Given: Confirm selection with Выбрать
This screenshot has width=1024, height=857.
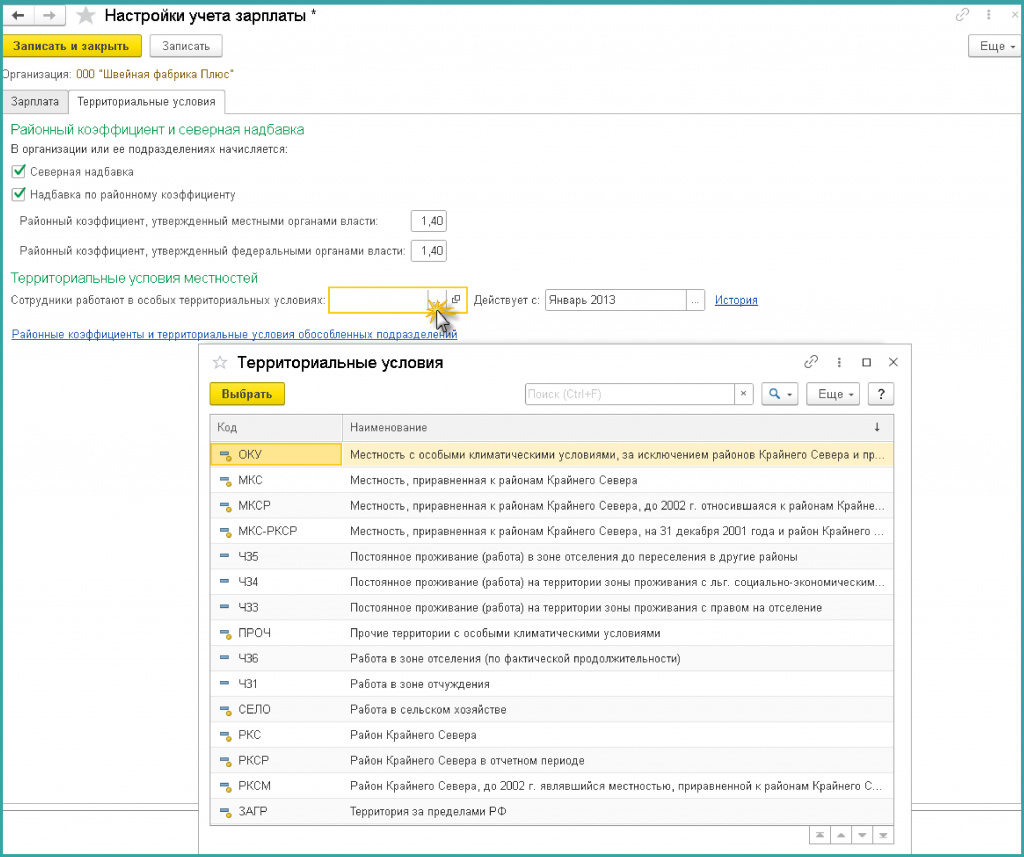Looking at the screenshot, I should [247, 394].
